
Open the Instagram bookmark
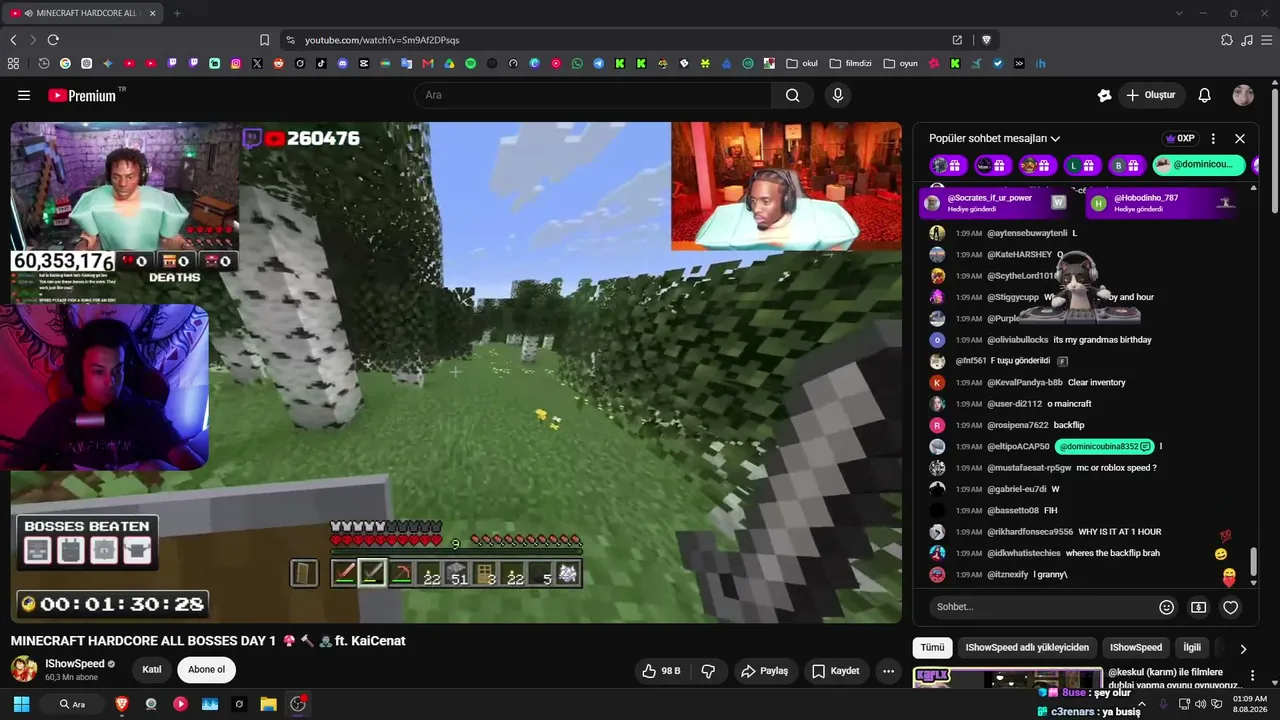pos(236,63)
